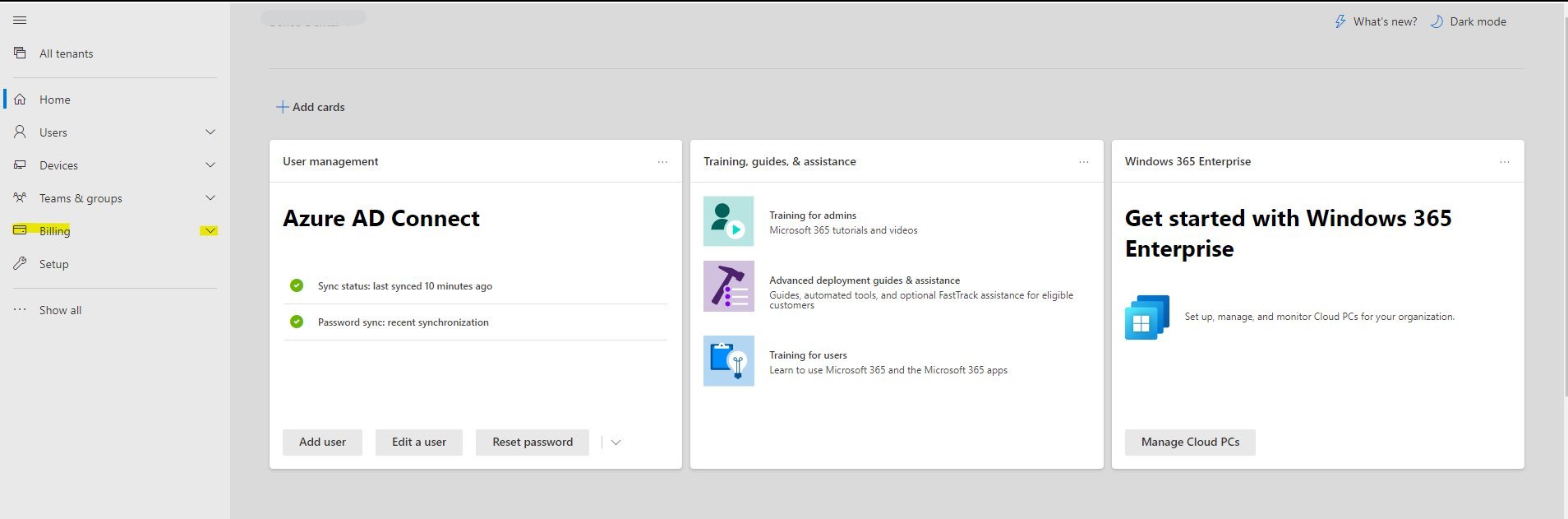Click the Home house icon
This screenshot has width=1568, height=519.
tap(20, 100)
